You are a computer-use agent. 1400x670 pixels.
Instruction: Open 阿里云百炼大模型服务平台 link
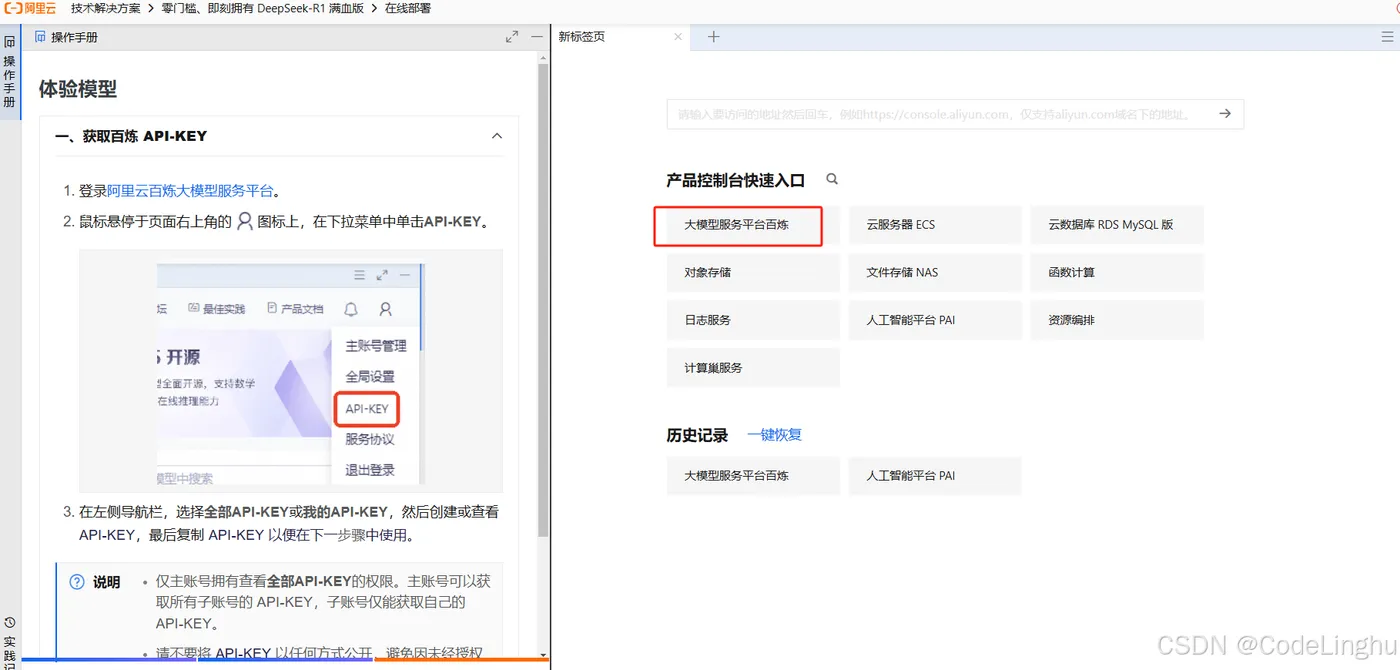tap(190, 191)
